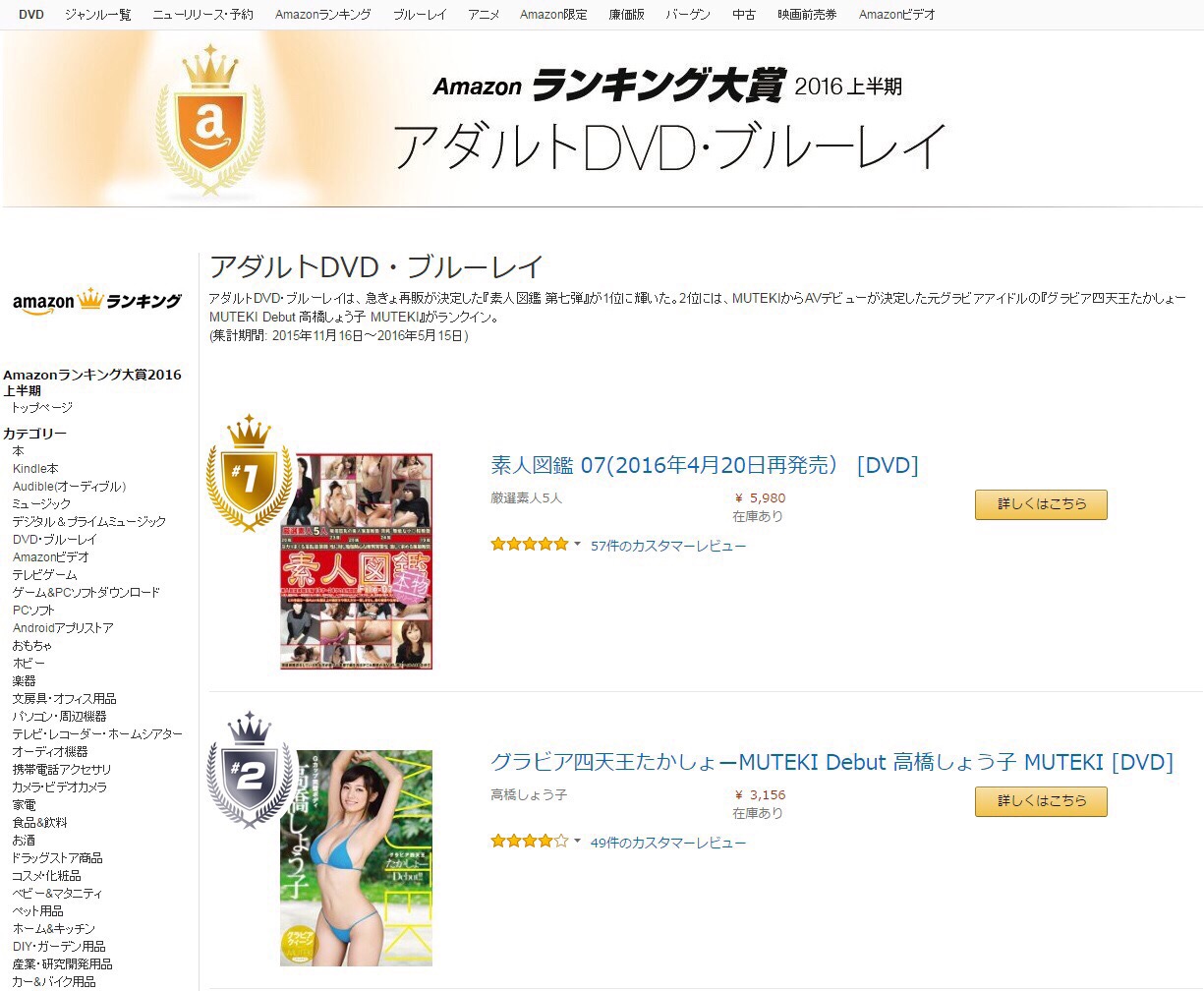Go to バーゲン in top navigation
This screenshot has width=1204, height=991.
pos(688,15)
